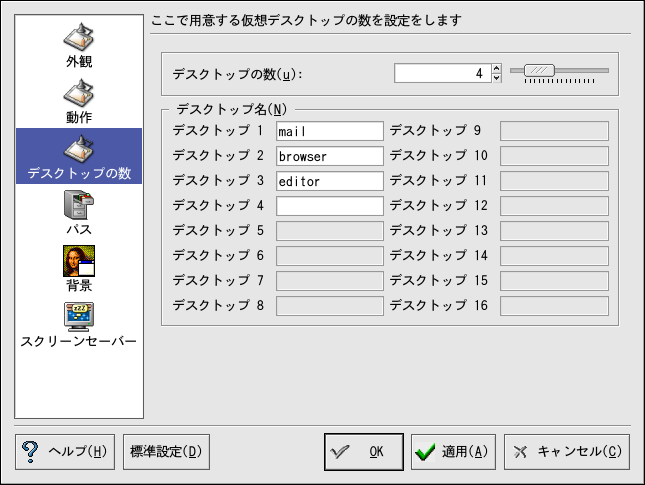Decrease desktop count with down arrow
645x485 pixels.
pyautogui.click(x=497, y=78)
